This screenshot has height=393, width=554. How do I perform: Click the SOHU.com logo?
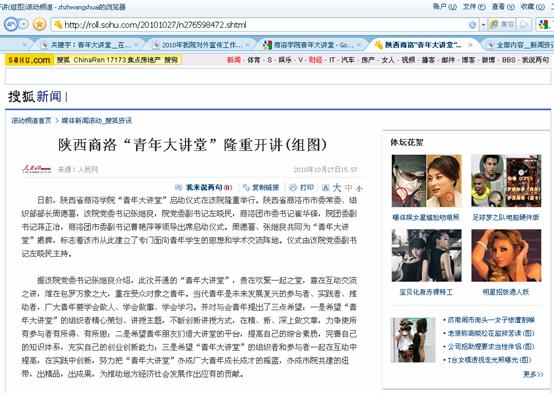click(x=29, y=60)
